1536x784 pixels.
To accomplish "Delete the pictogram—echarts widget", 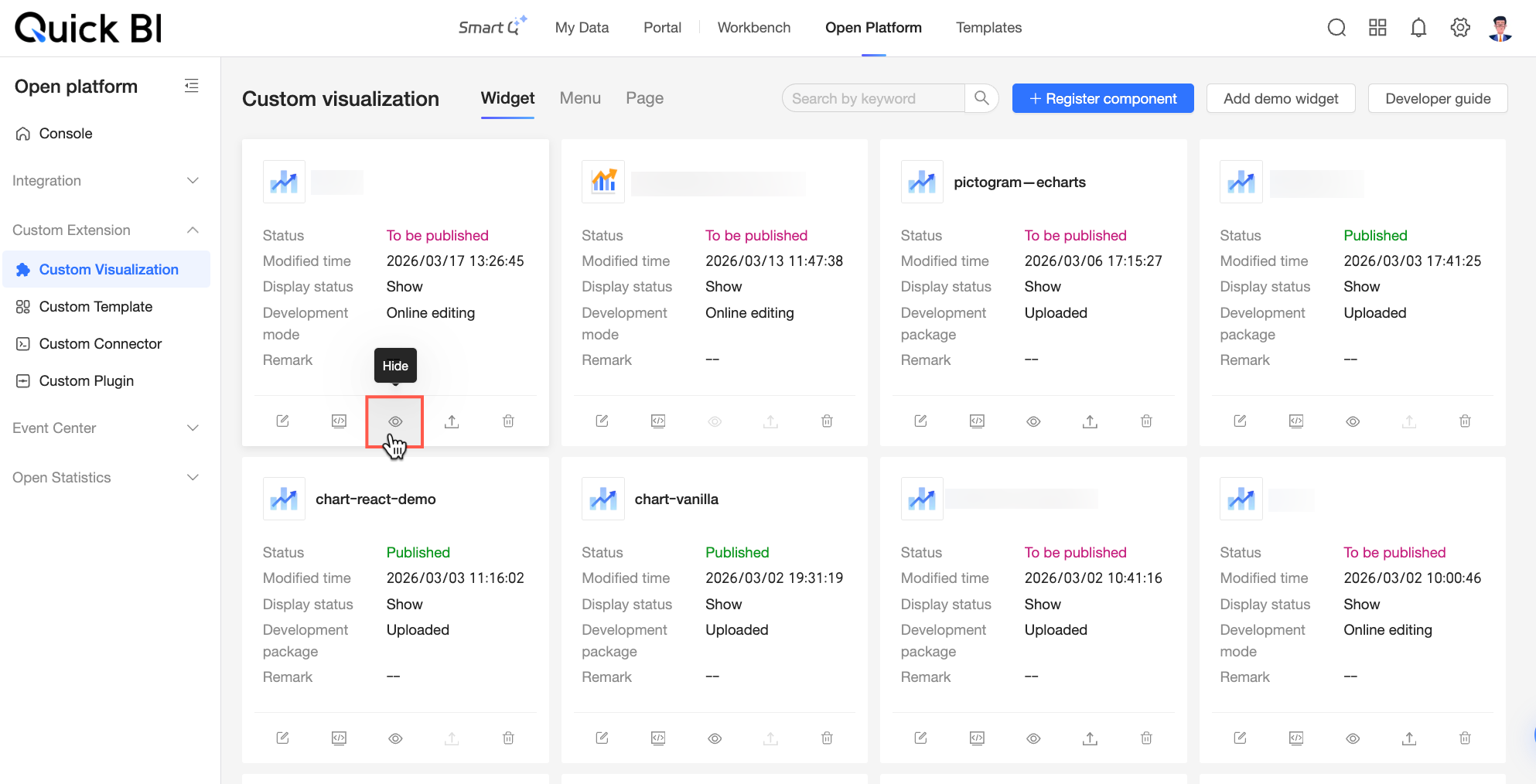I will coord(1146,421).
